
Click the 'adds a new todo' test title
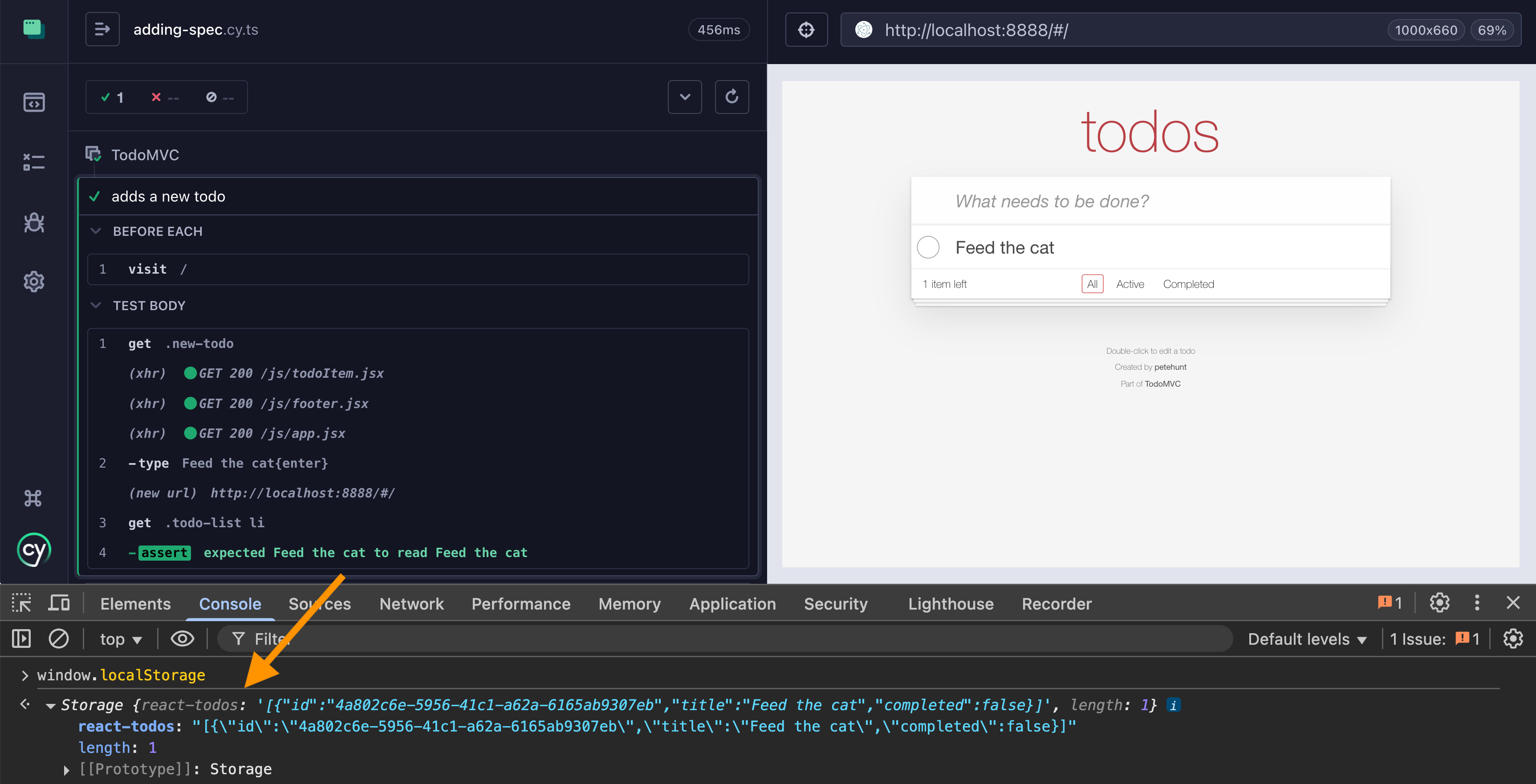168,196
